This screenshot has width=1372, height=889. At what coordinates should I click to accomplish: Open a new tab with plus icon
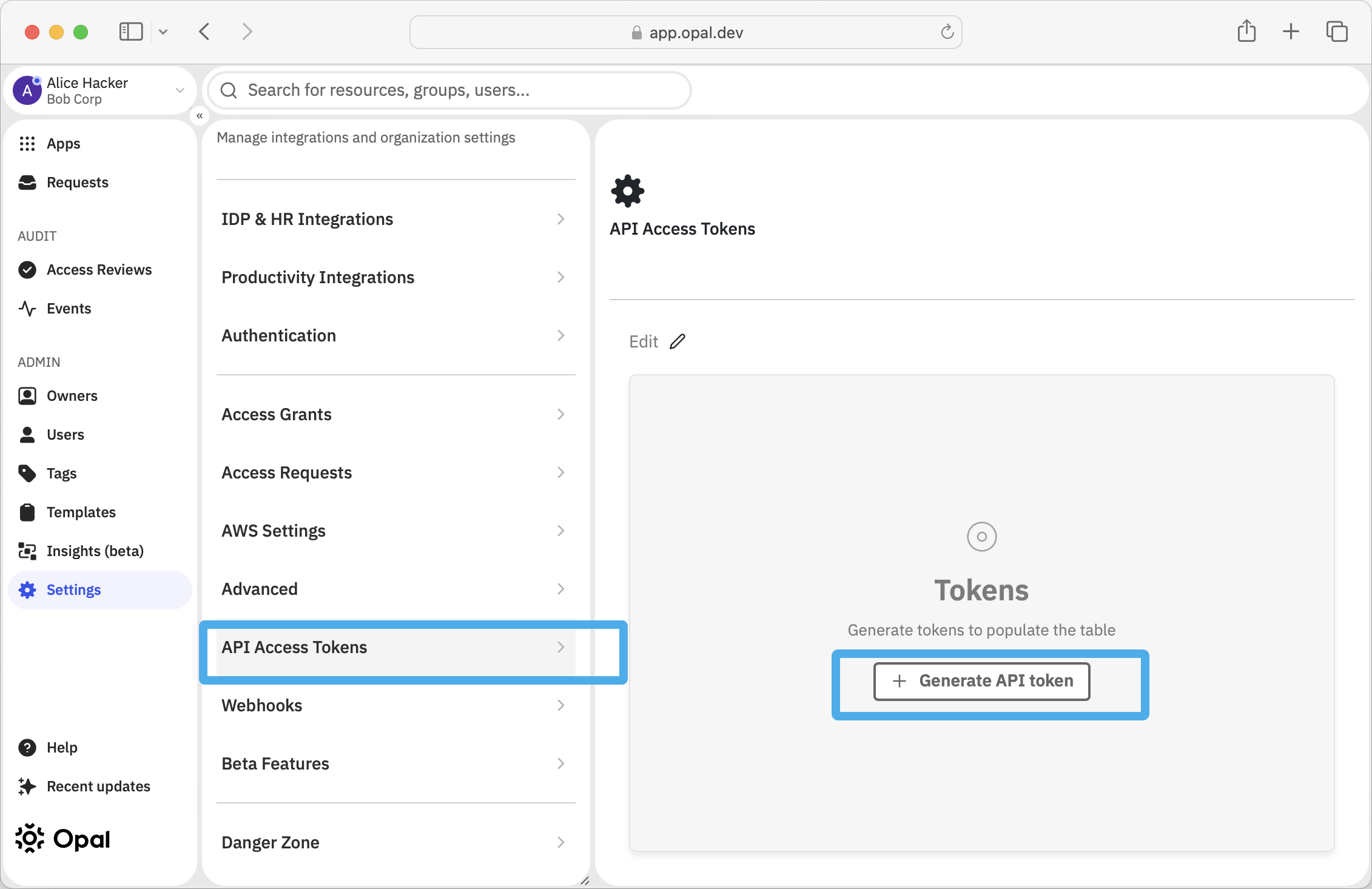pyautogui.click(x=1291, y=32)
